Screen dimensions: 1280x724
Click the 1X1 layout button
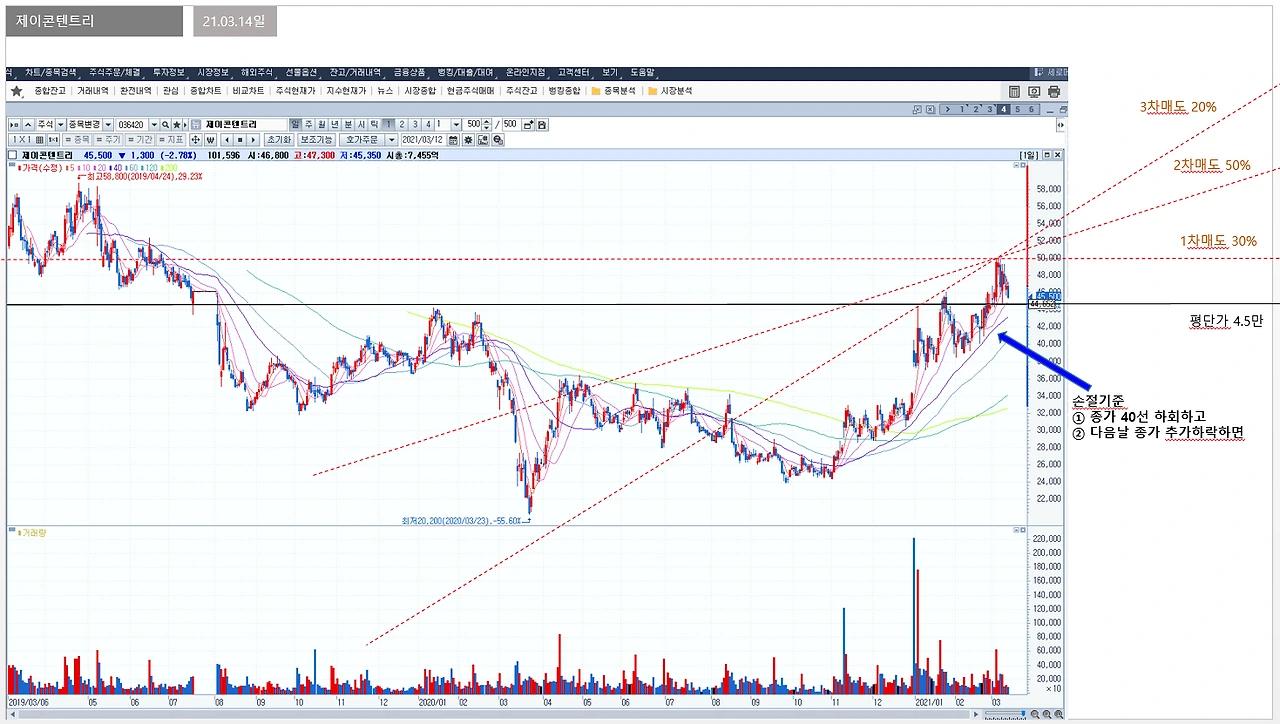click(27, 140)
